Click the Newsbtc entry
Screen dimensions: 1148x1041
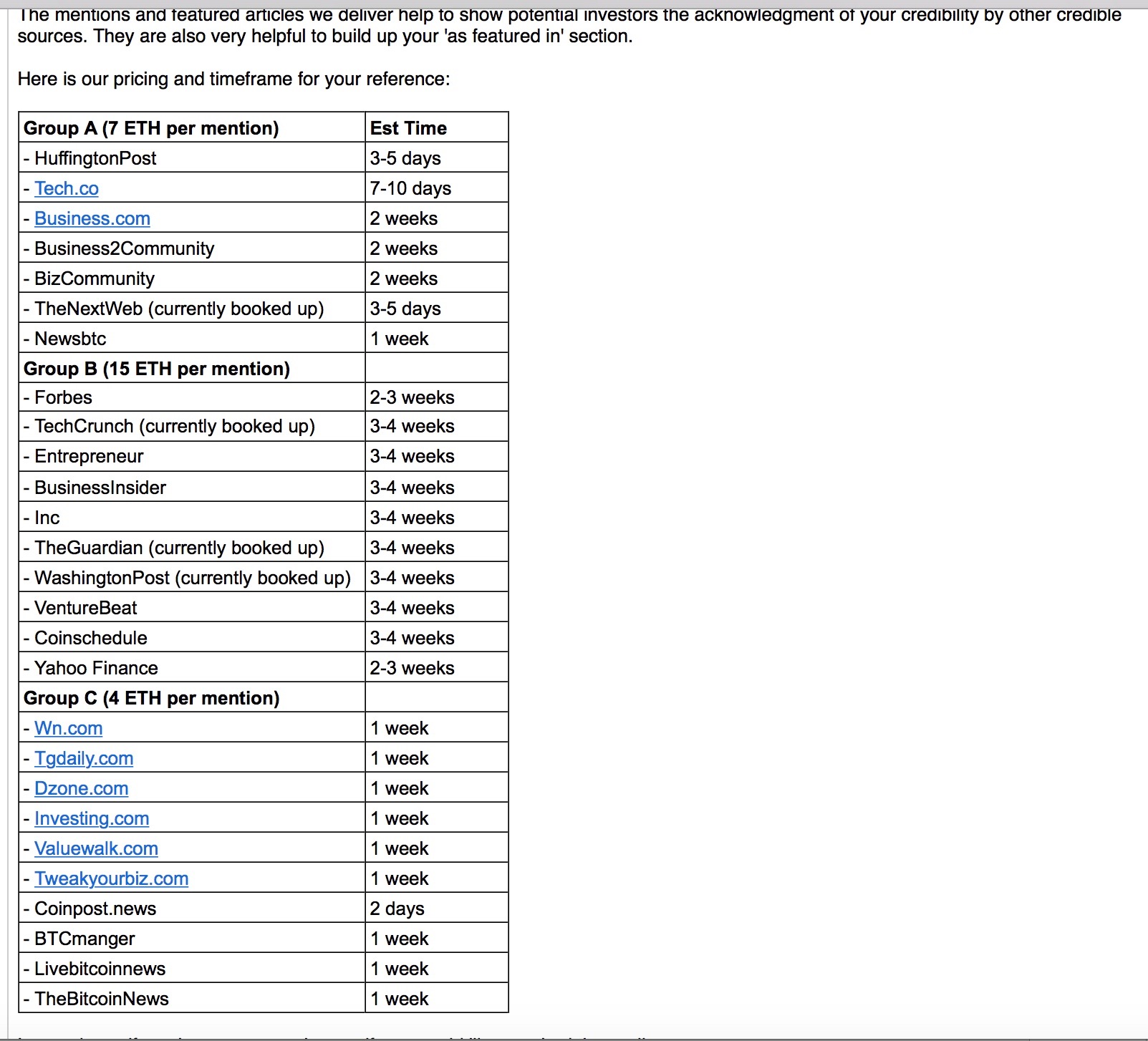pos(70,339)
